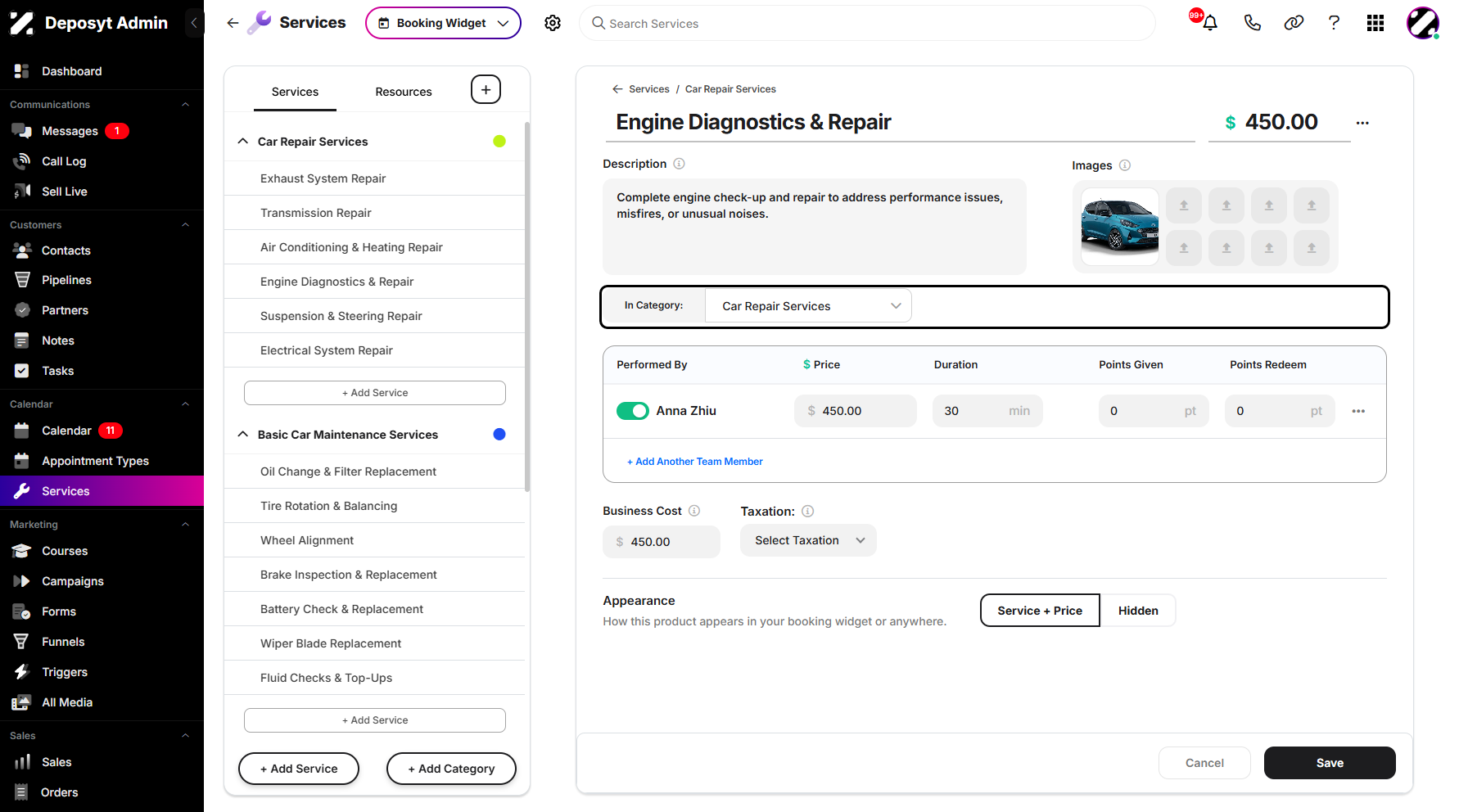The height and width of the screenshot is (812, 1459).
Task: Click the blue car image thumbnail
Action: point(1119,227)
